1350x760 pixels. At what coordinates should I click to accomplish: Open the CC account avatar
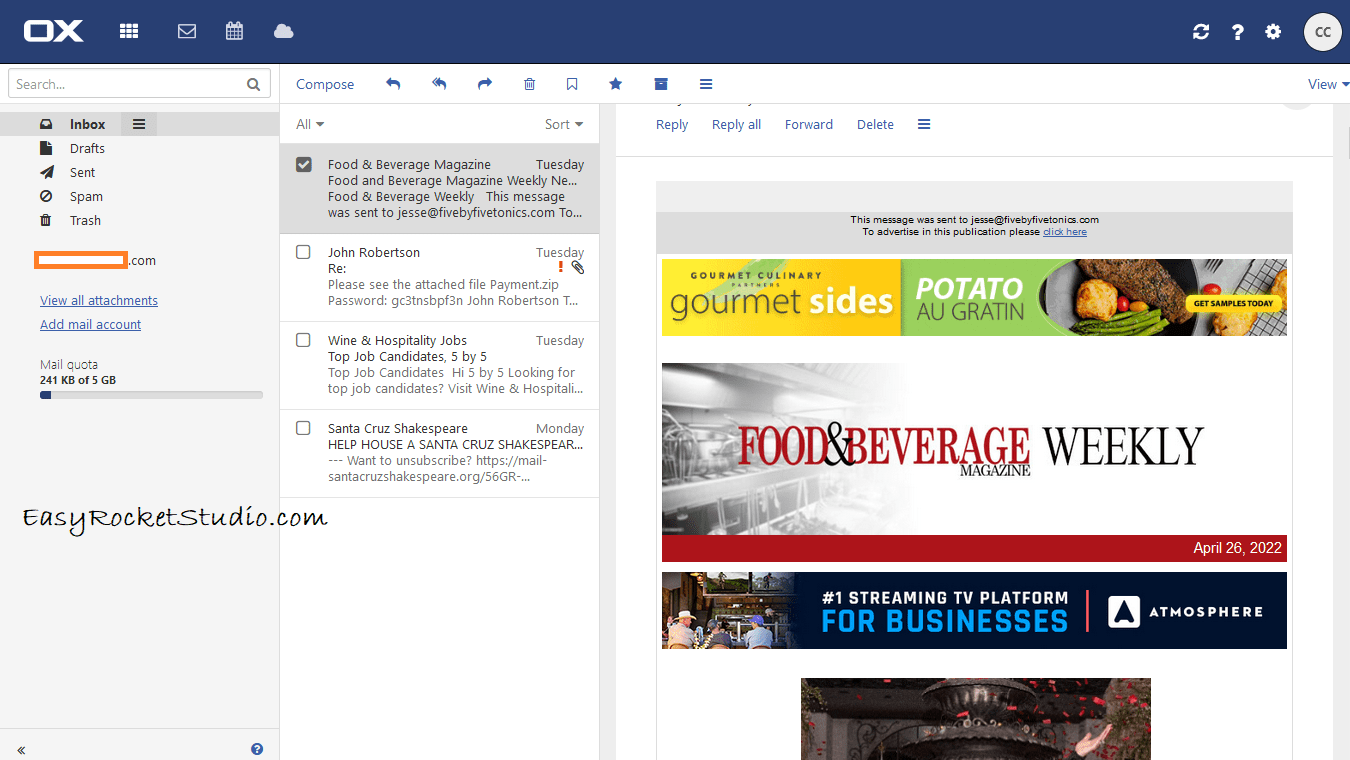(1322, 32)
